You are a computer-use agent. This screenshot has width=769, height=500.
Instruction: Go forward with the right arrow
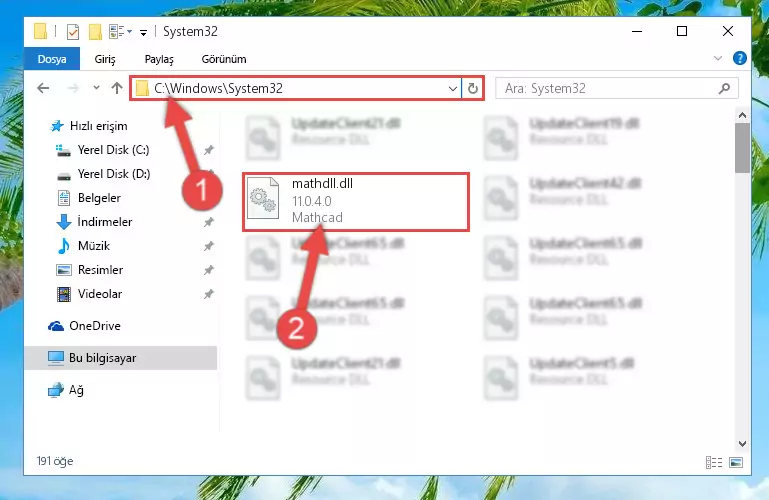73,88
